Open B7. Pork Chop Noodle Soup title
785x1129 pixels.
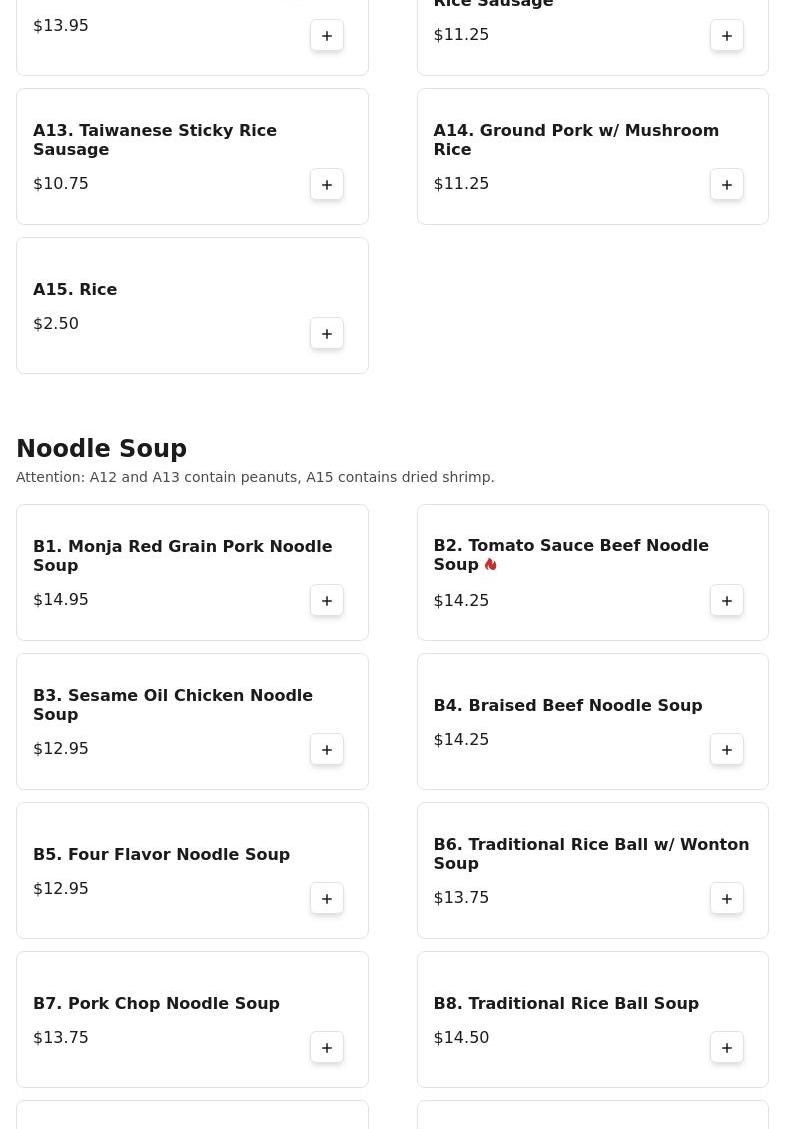(156, 1003)
